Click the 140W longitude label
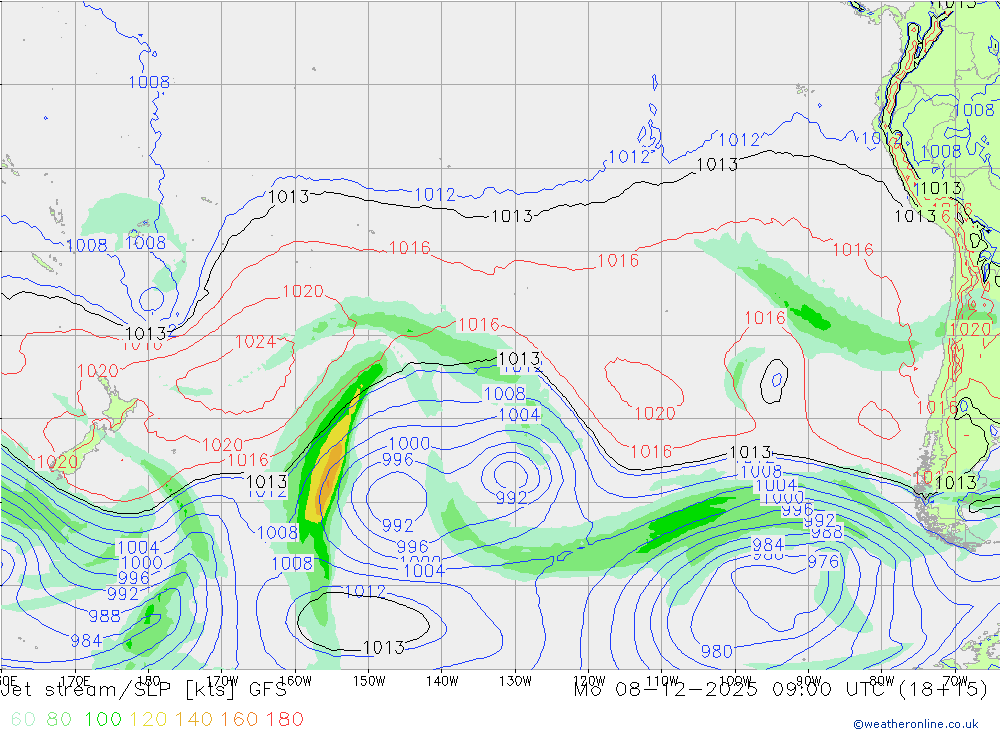This screenshot has height=733, width=1000. (442, 681)
